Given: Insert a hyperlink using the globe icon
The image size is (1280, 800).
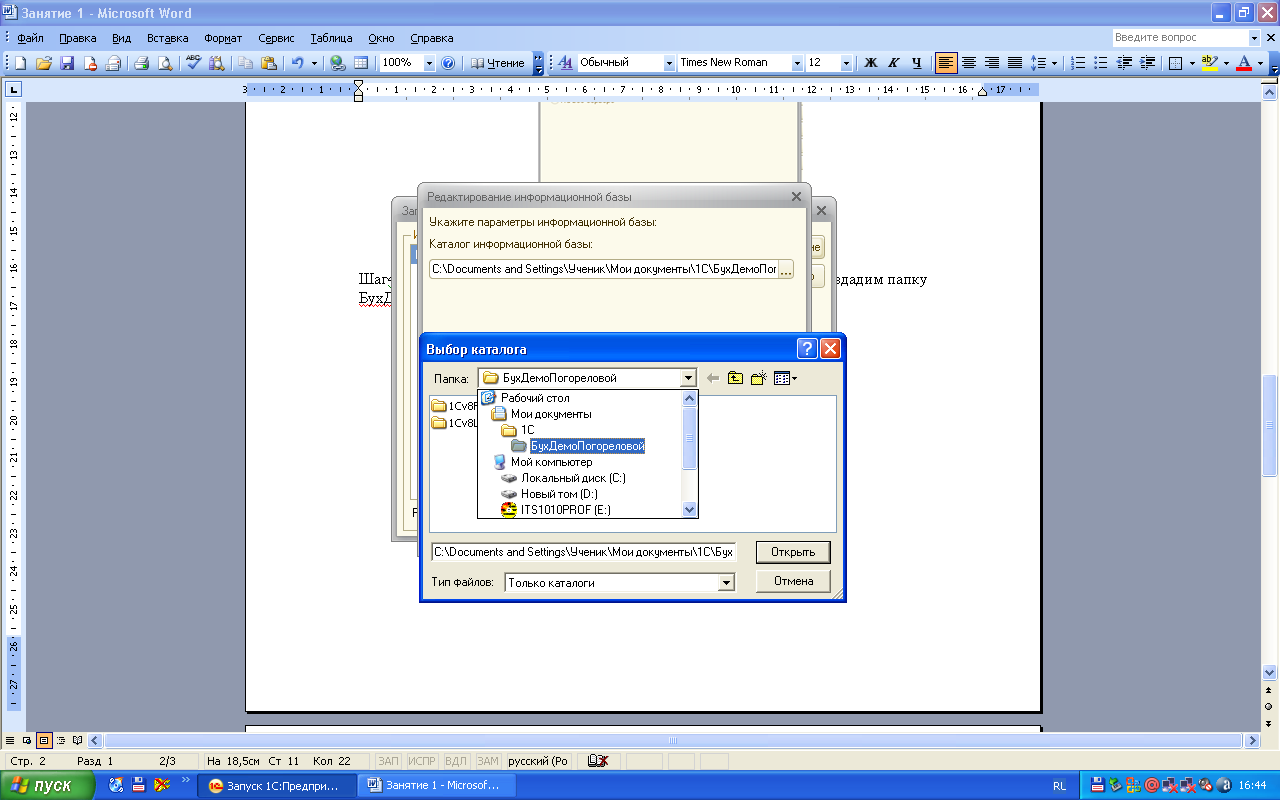Looking at the screenshot, I should pyautogui.click(x=338, y=63).
